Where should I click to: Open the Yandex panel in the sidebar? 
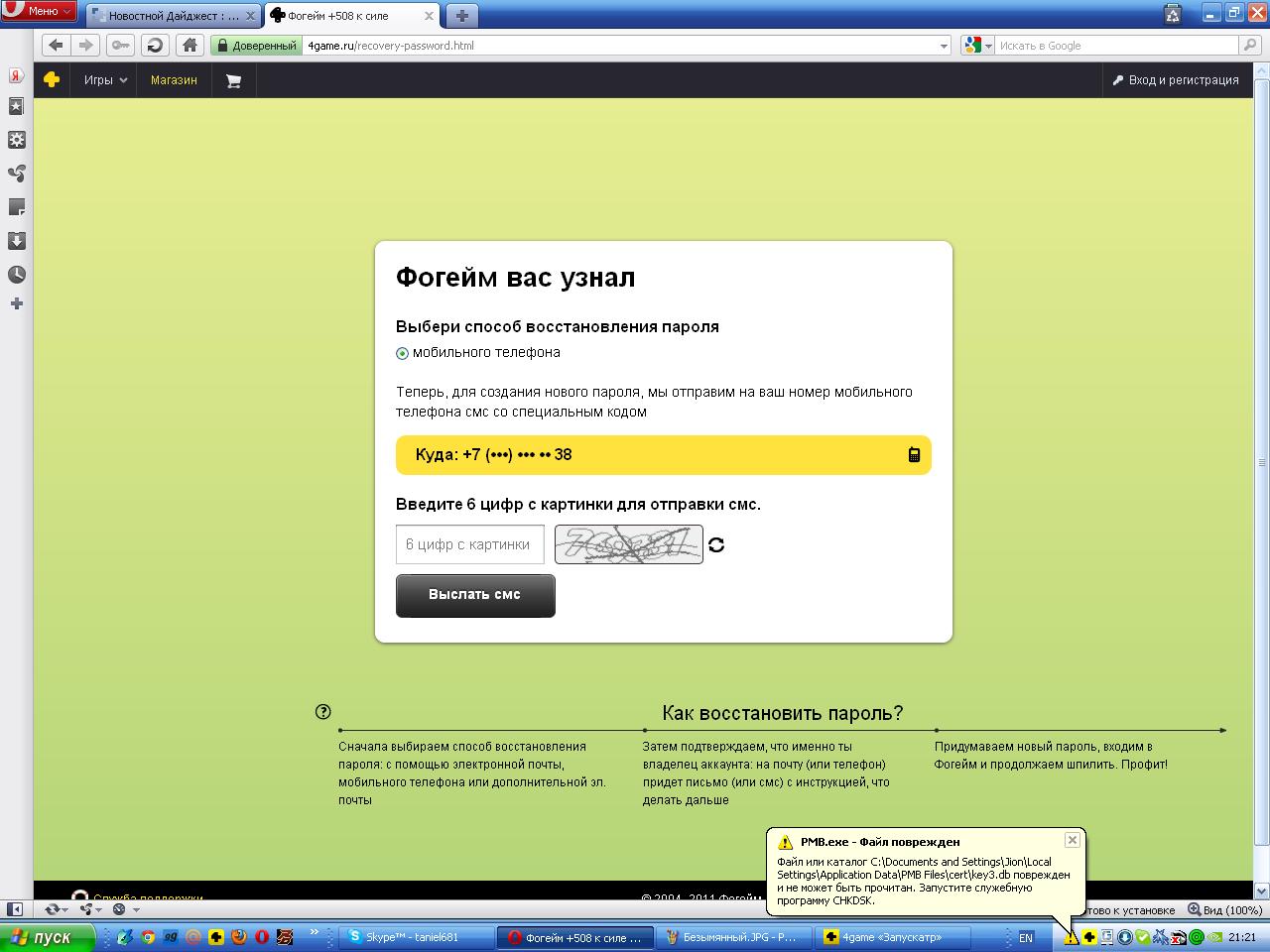(x=16, y=76)
